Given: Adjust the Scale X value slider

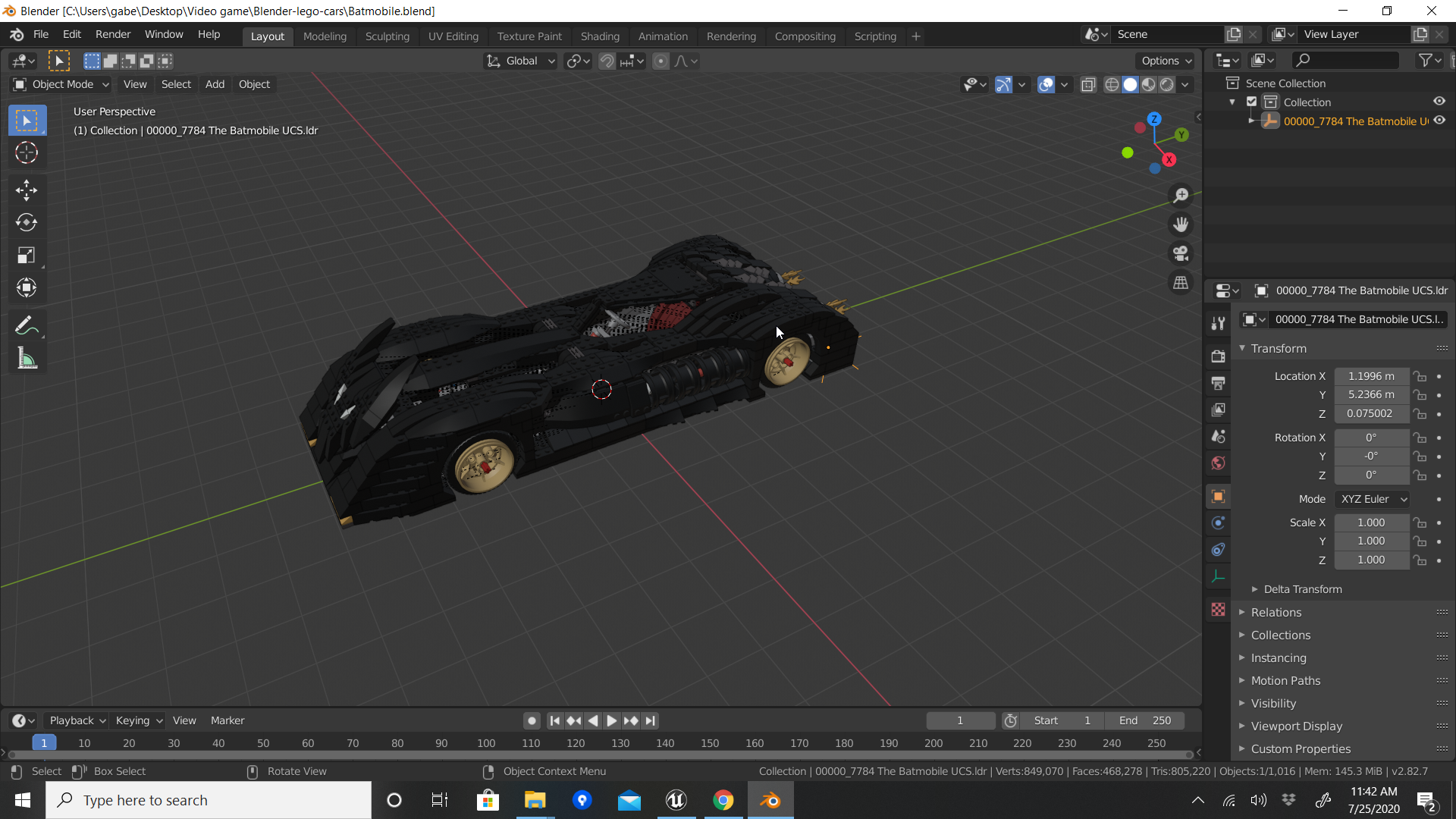Looking at the screenshot, I should (x=1371, y=522).
